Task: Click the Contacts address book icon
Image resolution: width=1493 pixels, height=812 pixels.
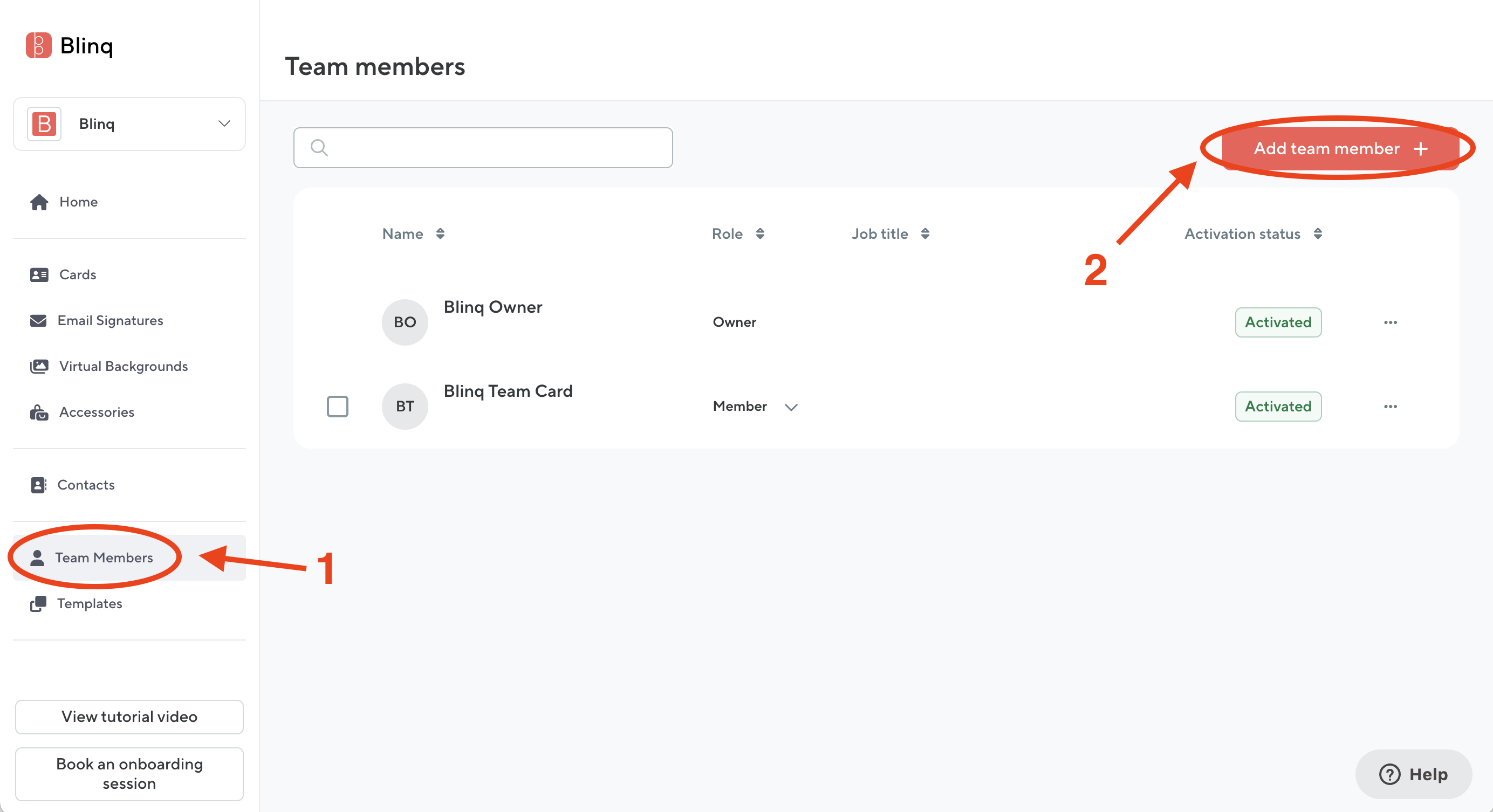Action: [38, 485]
